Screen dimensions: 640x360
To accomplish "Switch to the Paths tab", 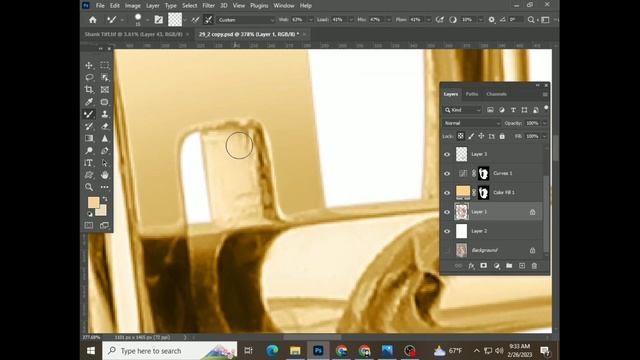I will click(472, 94).
